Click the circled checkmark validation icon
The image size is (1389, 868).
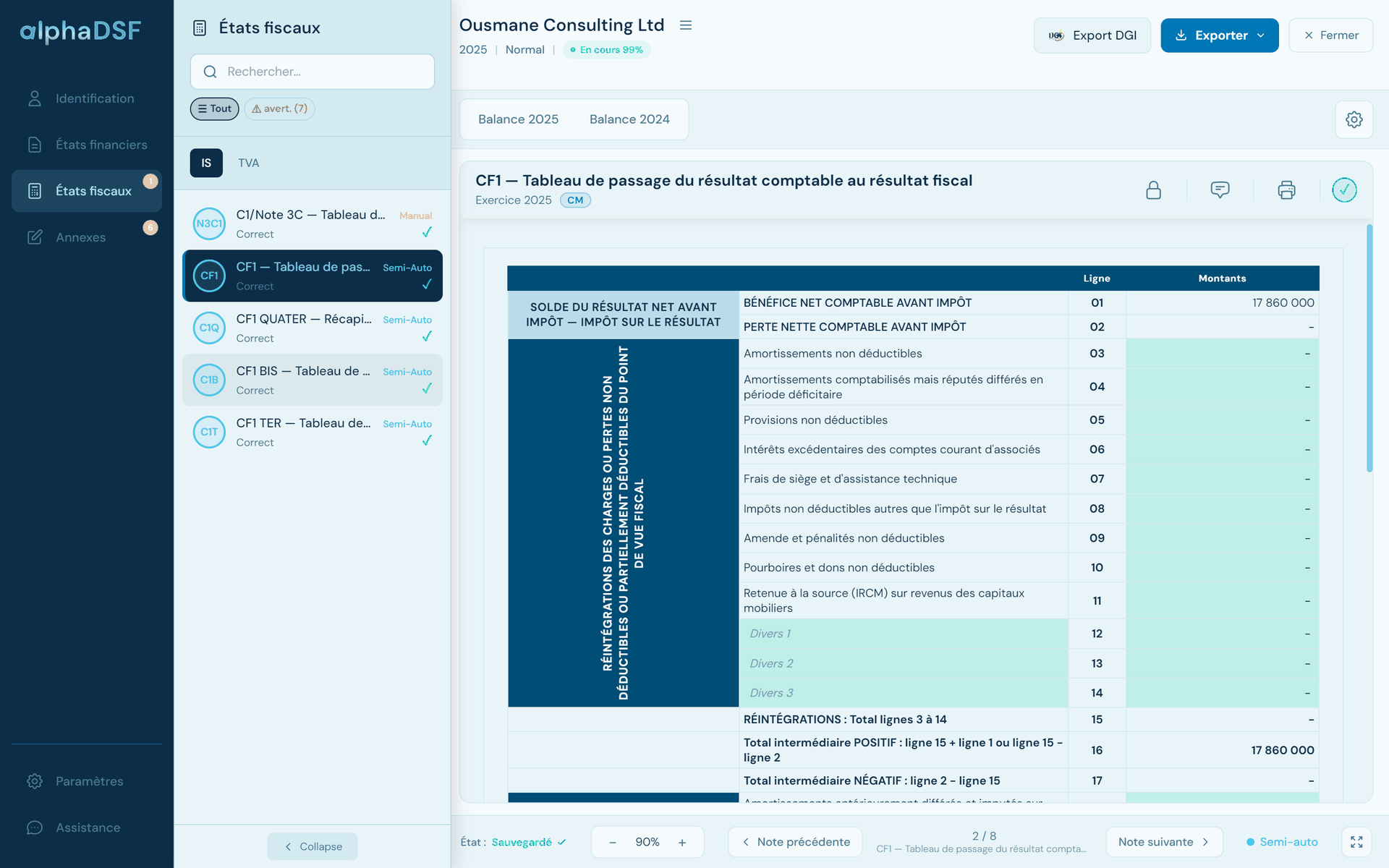click(x=1344, y=190)
